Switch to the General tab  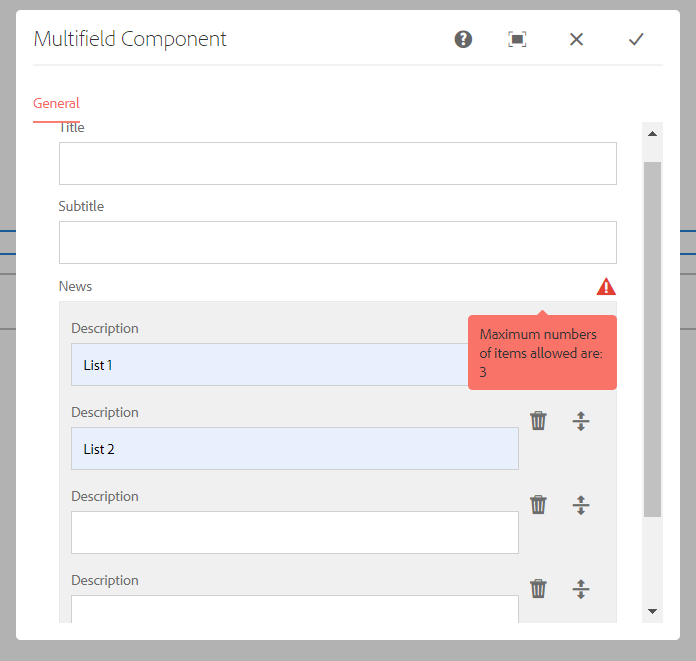(x=56, y=103)
